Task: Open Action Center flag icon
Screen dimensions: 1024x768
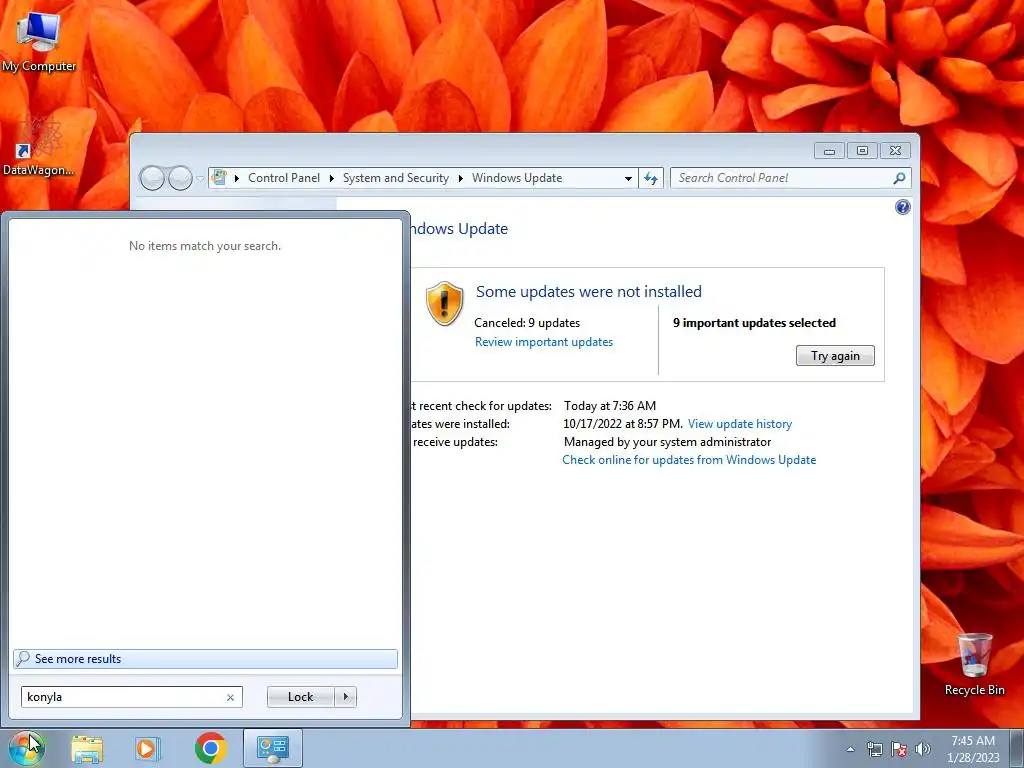Action: point(899,749)
